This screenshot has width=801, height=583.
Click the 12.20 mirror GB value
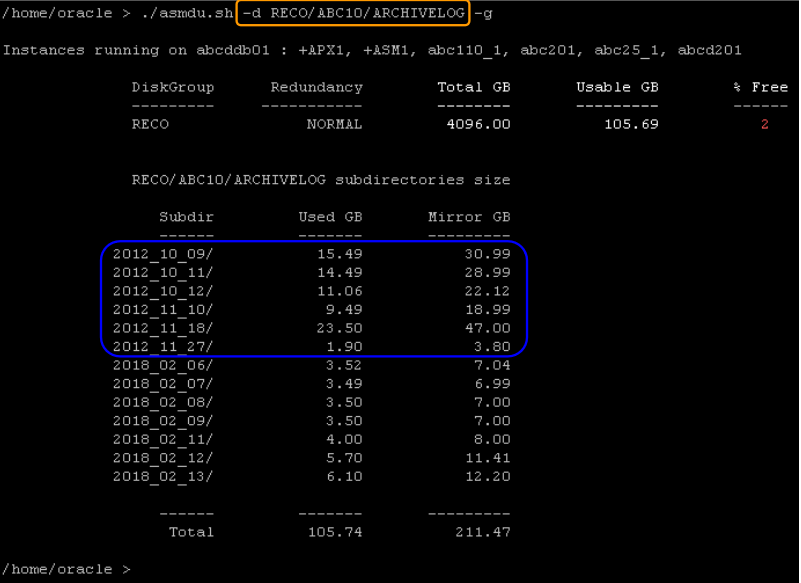[487, 477]
